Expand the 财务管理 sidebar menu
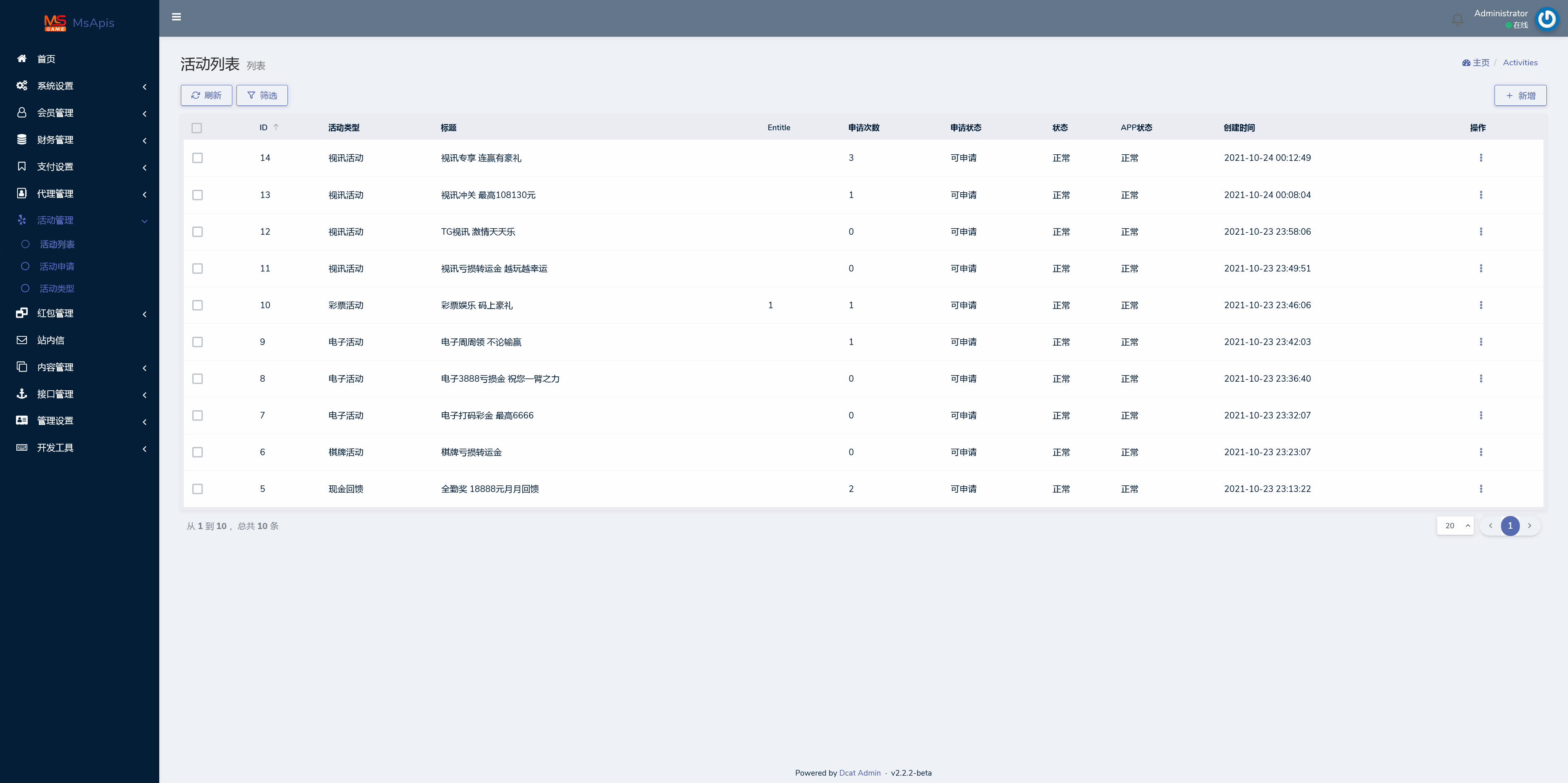 [79, 139]
